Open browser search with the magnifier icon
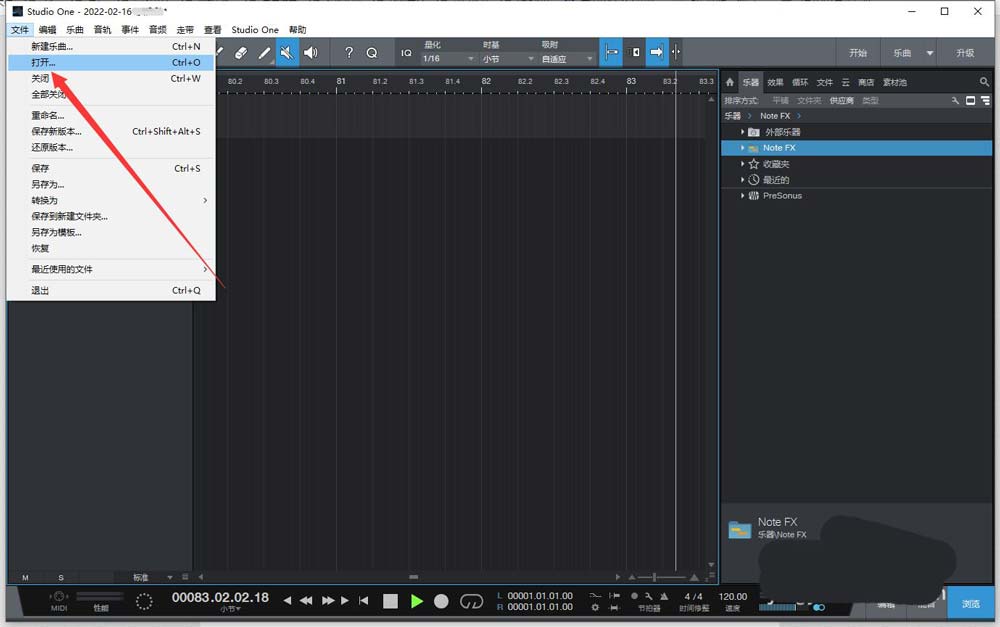1000x627 pixels. pyautogui.click(x=985, y=82)
